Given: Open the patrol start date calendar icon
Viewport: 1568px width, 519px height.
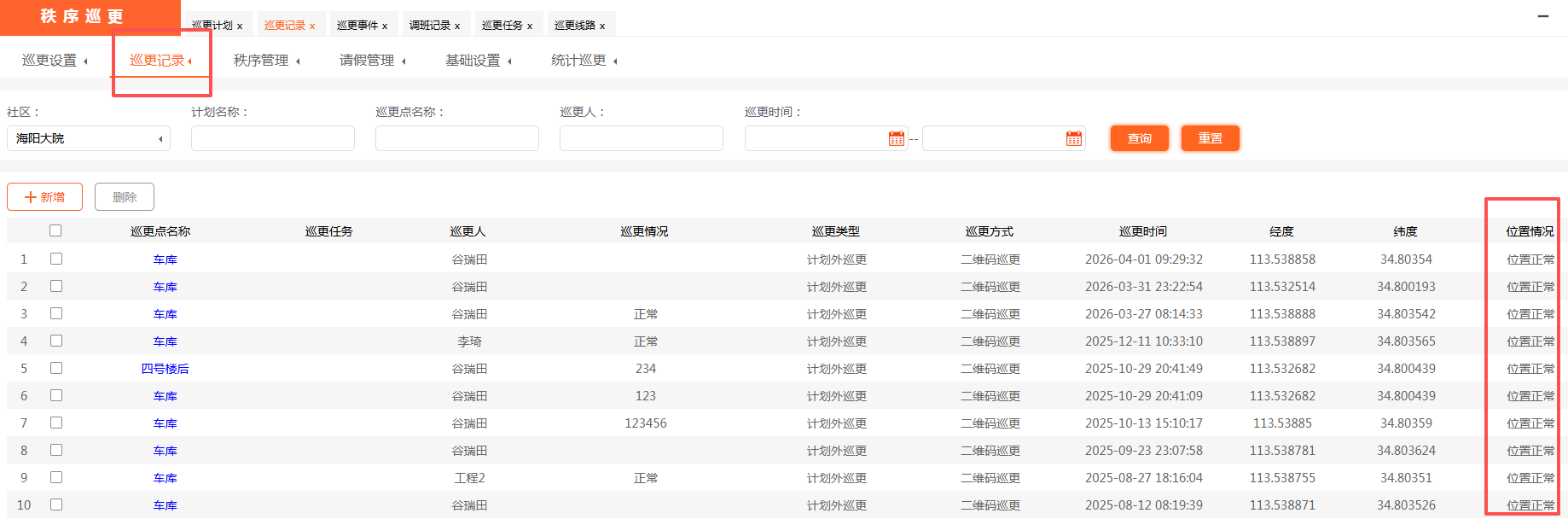Looking at the screenshot, I should click(x=896, y=138).
